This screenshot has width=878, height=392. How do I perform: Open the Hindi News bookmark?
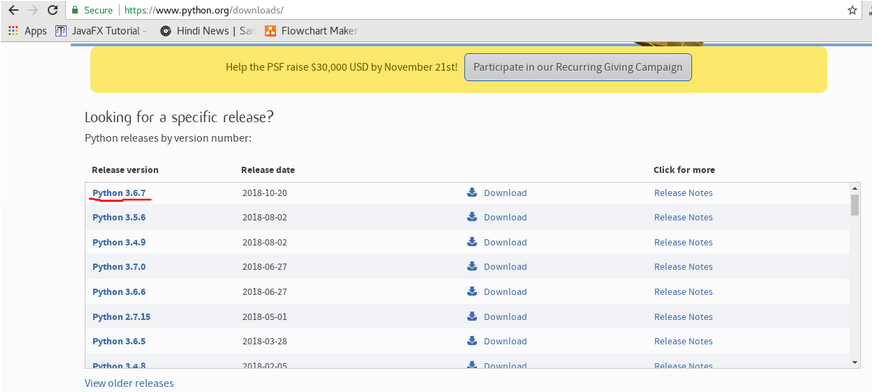coord(208,31)
